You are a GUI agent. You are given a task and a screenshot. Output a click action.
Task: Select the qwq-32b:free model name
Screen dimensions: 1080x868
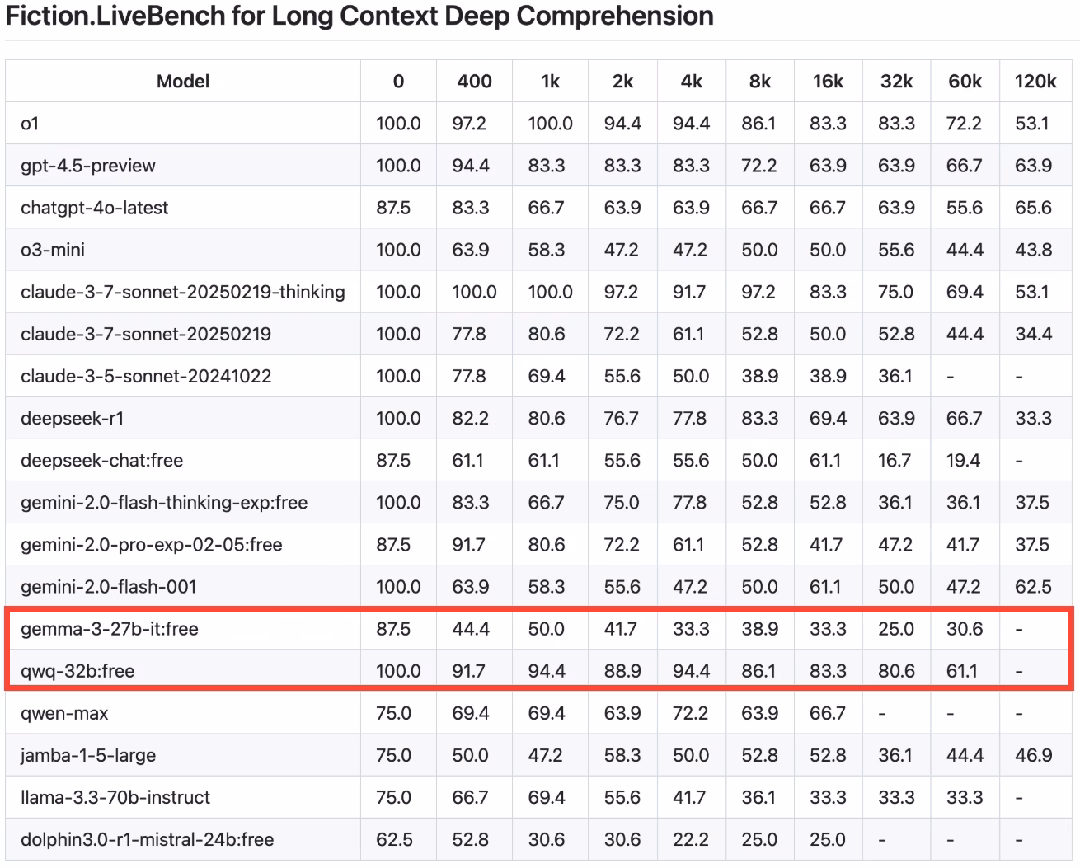(77, 672)
